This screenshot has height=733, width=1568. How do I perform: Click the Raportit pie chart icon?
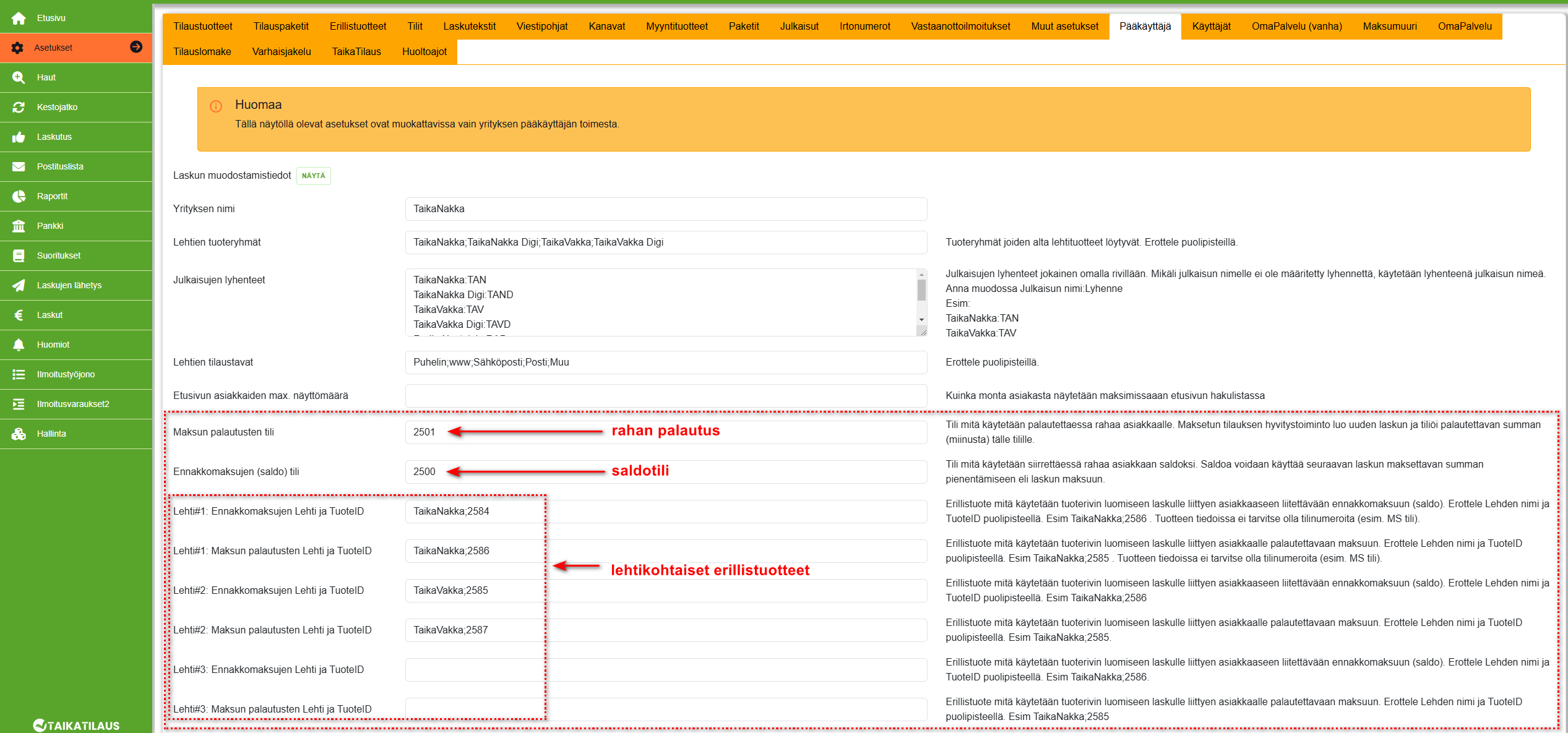point(19,196)
